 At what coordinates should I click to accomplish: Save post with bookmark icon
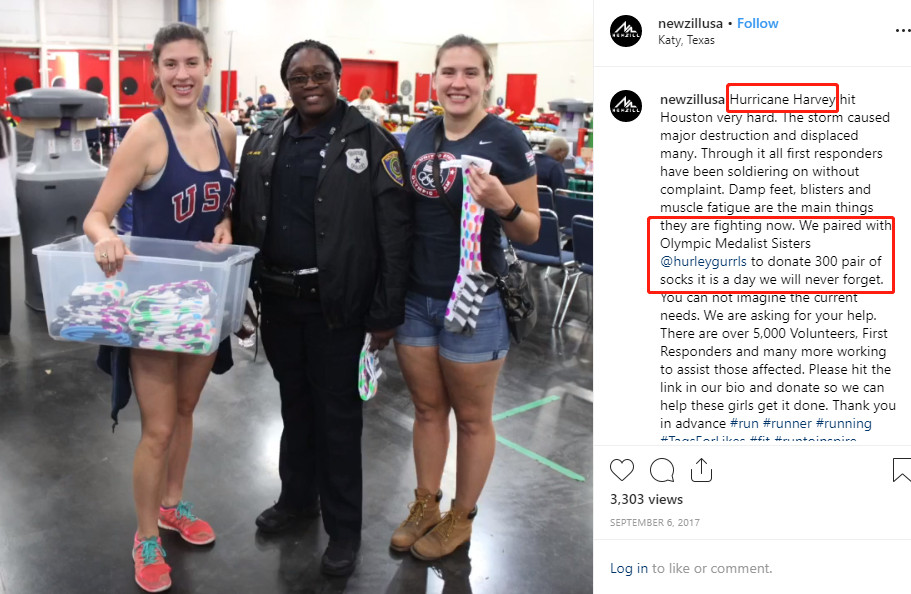(902, 470)
